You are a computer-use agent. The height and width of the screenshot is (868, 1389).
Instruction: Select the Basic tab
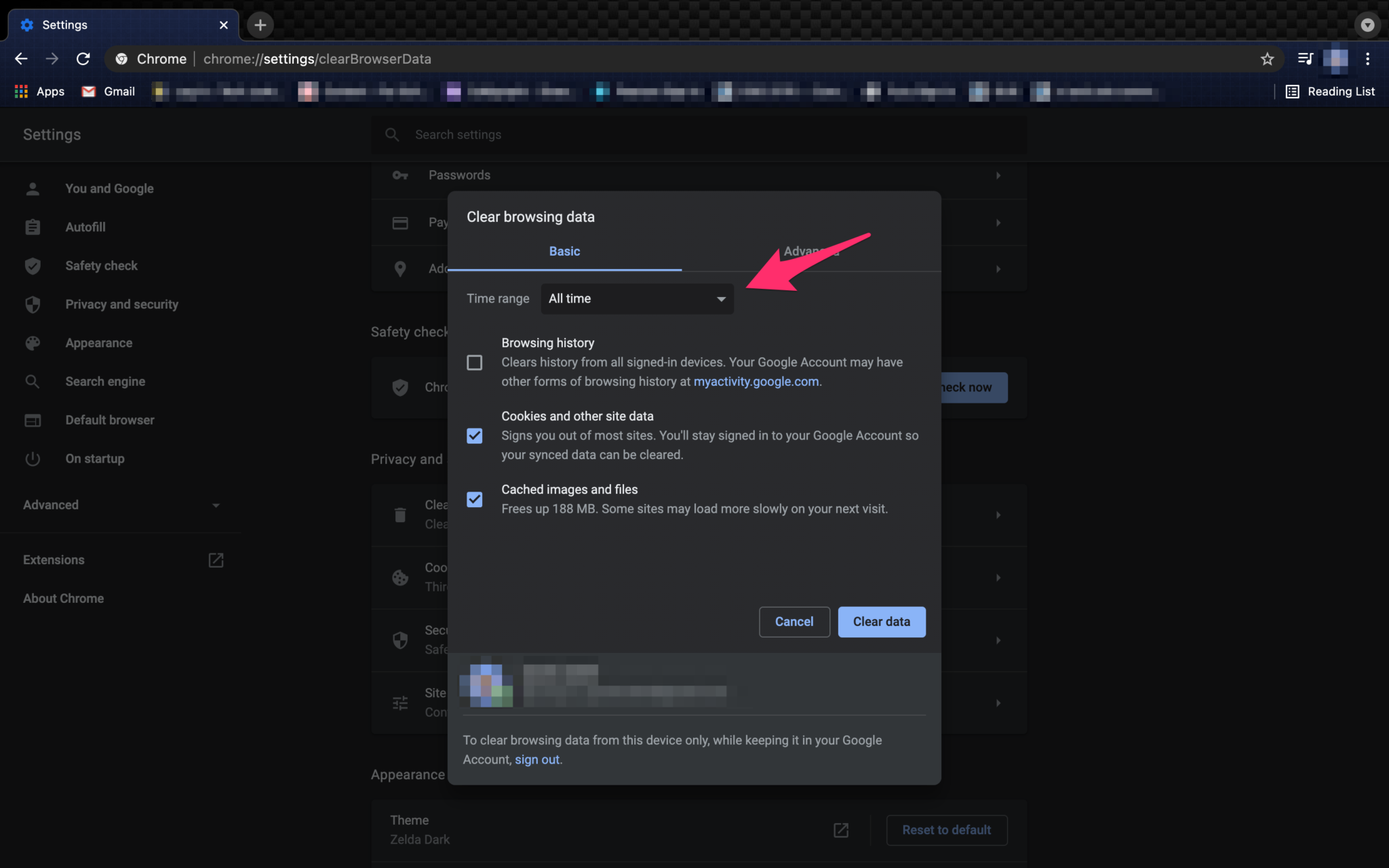pyautogui.click(x=564, y=251)
